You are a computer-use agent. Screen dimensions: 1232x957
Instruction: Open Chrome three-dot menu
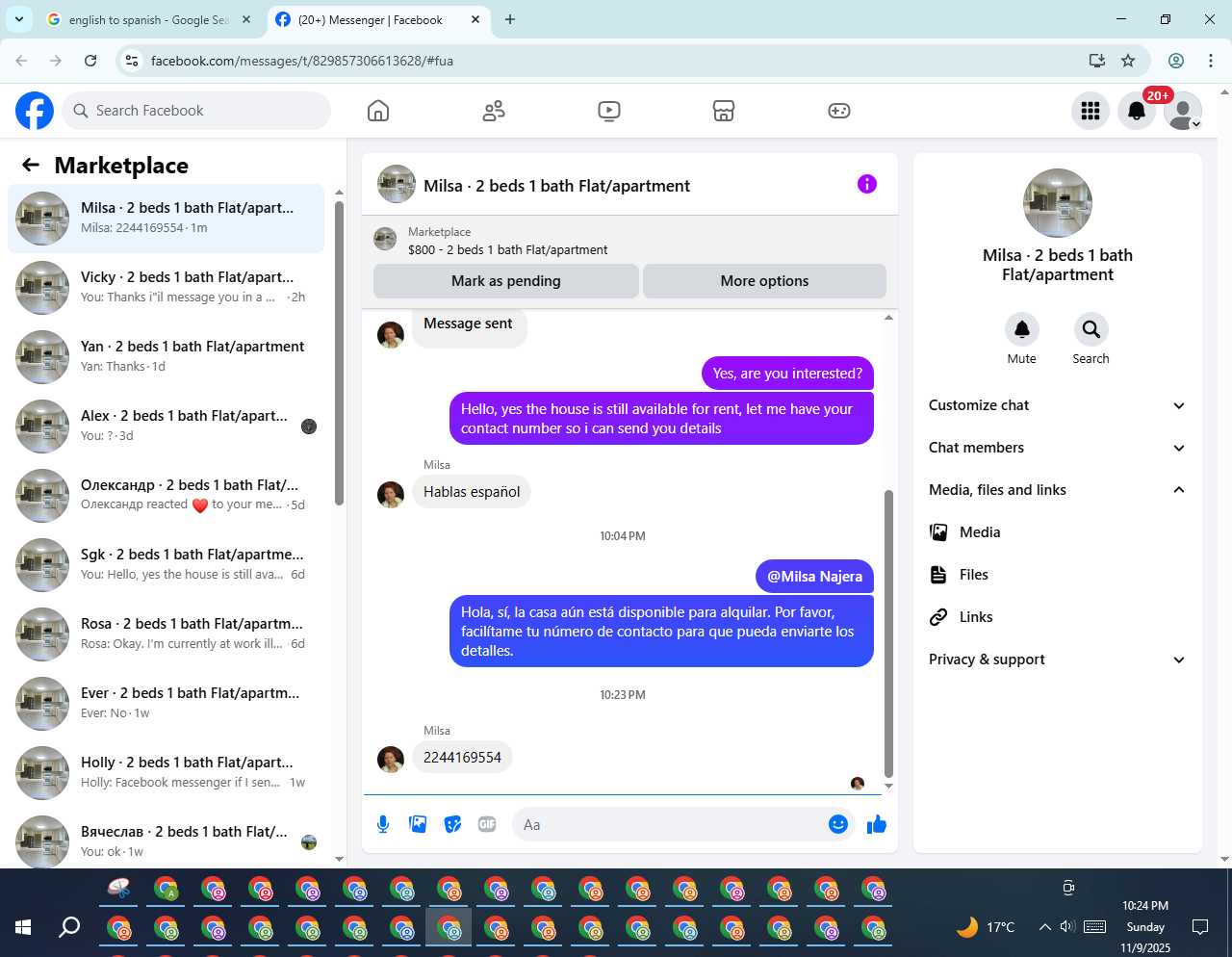point(1211,61)
